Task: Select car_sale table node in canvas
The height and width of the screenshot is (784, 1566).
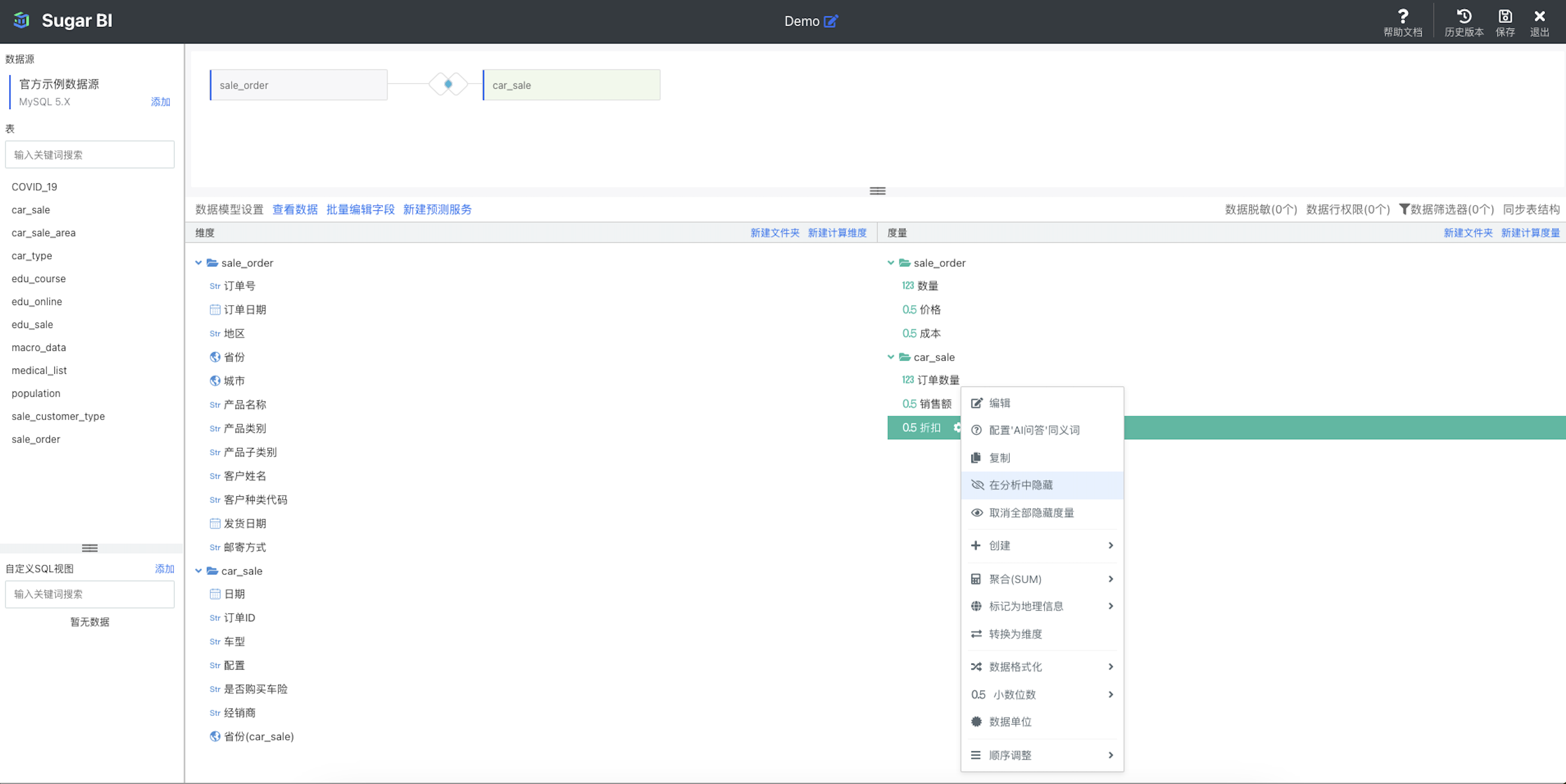Action: 572,85
